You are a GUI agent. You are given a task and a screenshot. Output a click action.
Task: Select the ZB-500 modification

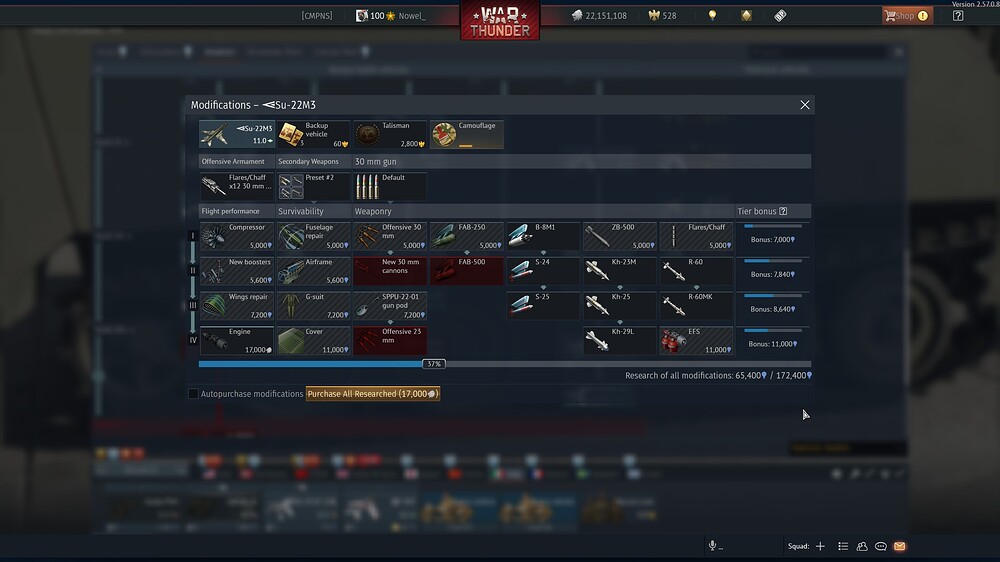[619, 236]
